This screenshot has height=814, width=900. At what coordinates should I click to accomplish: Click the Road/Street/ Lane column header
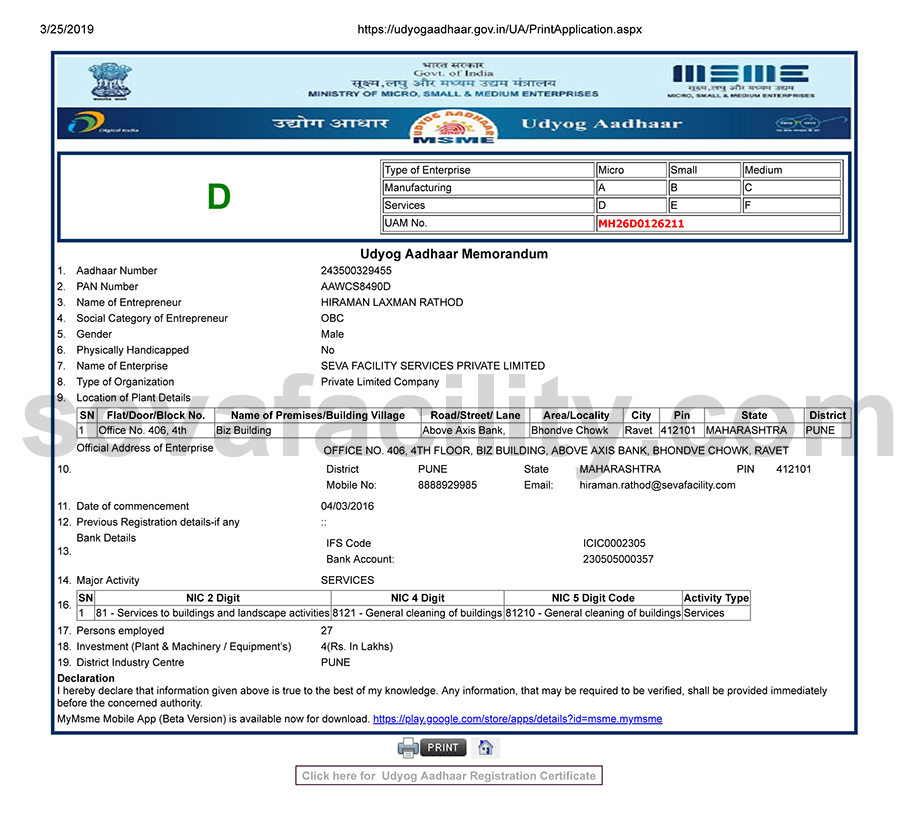[475, 415]
